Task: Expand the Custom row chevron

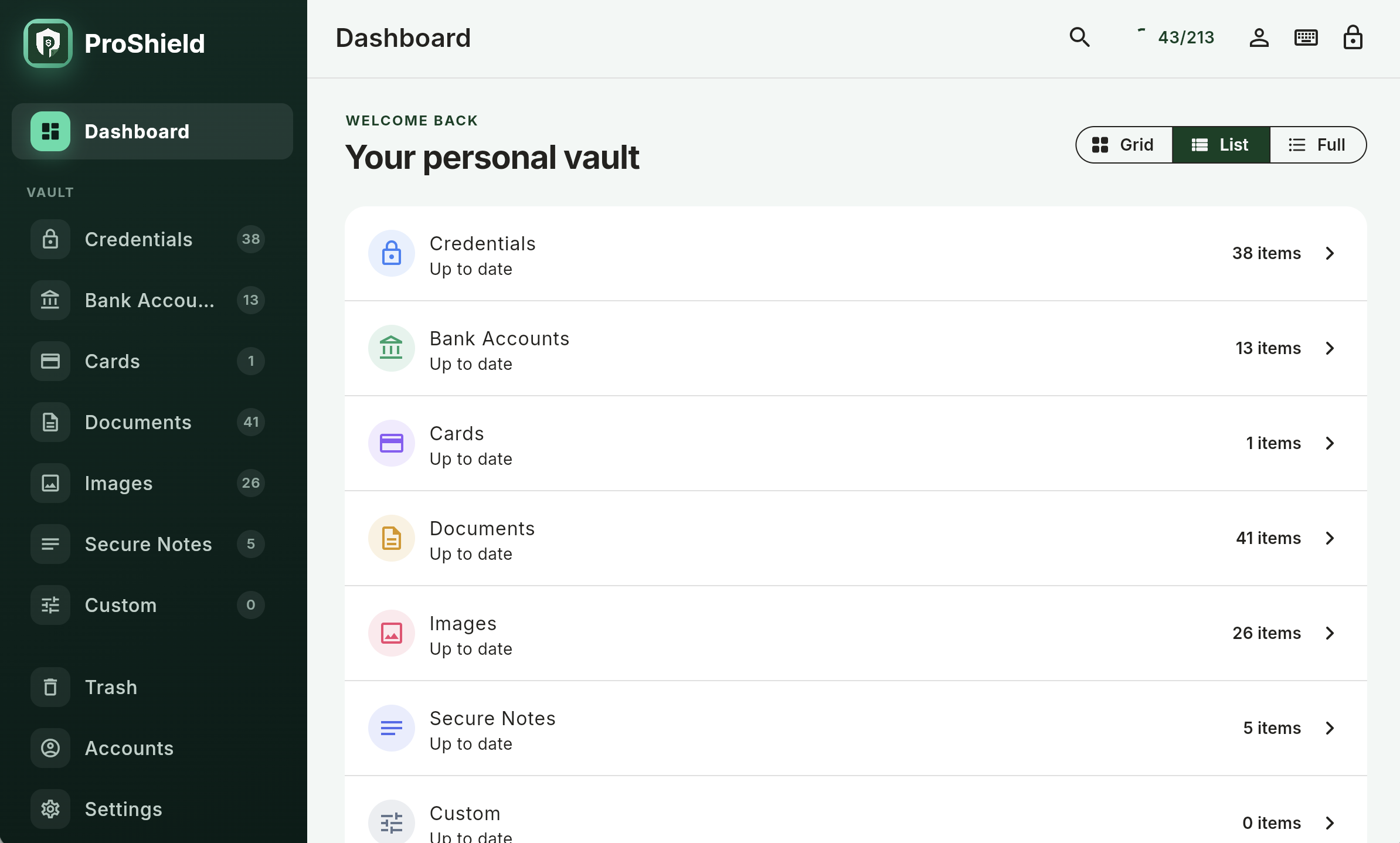Action: (x=1330, y=823)
